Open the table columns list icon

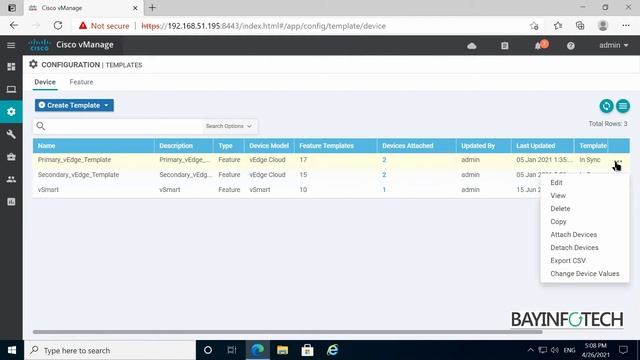pyautogui.click(x=623, y=106)
